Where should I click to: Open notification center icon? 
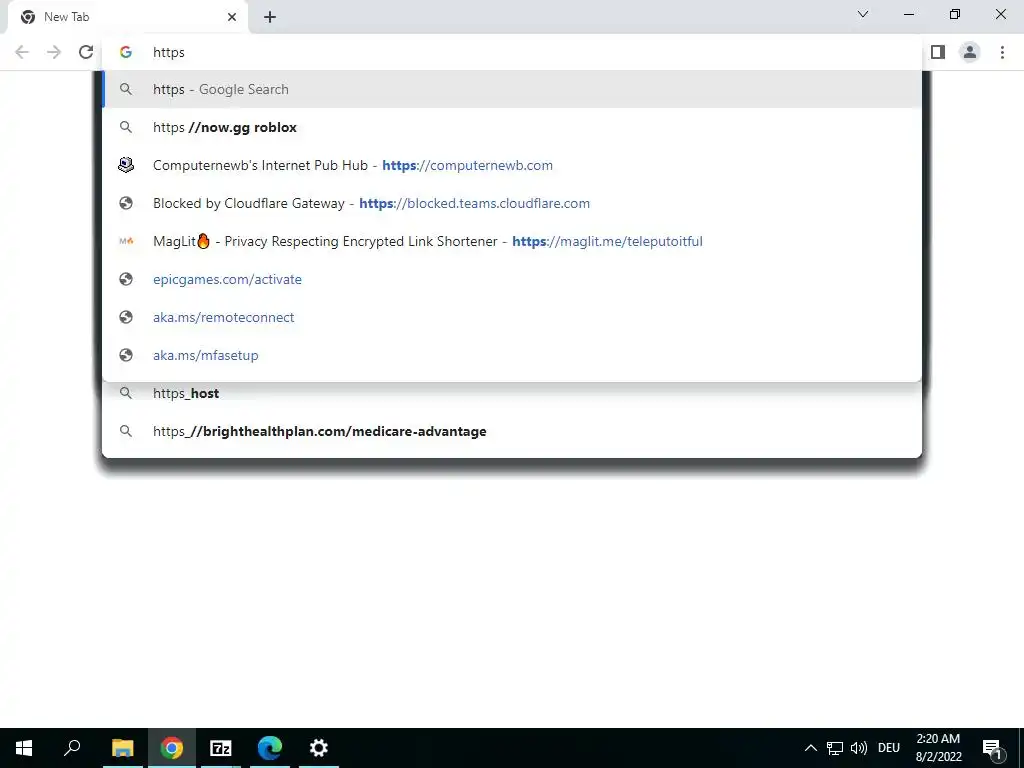tap(992, 749)
